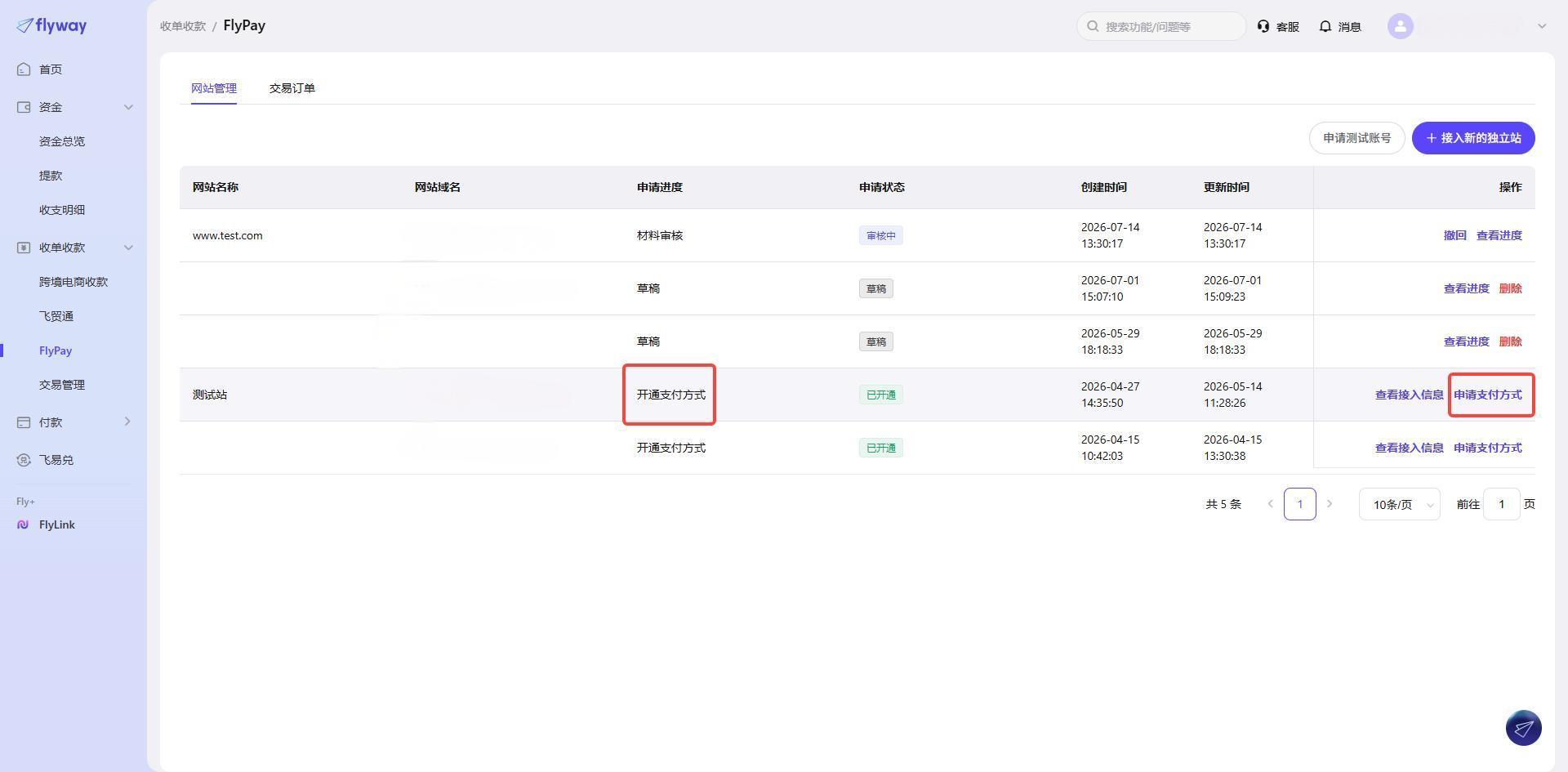The image size is (1568, 772).
Task: Click the 审核中 status badge
Action: [x=880, y=235]
